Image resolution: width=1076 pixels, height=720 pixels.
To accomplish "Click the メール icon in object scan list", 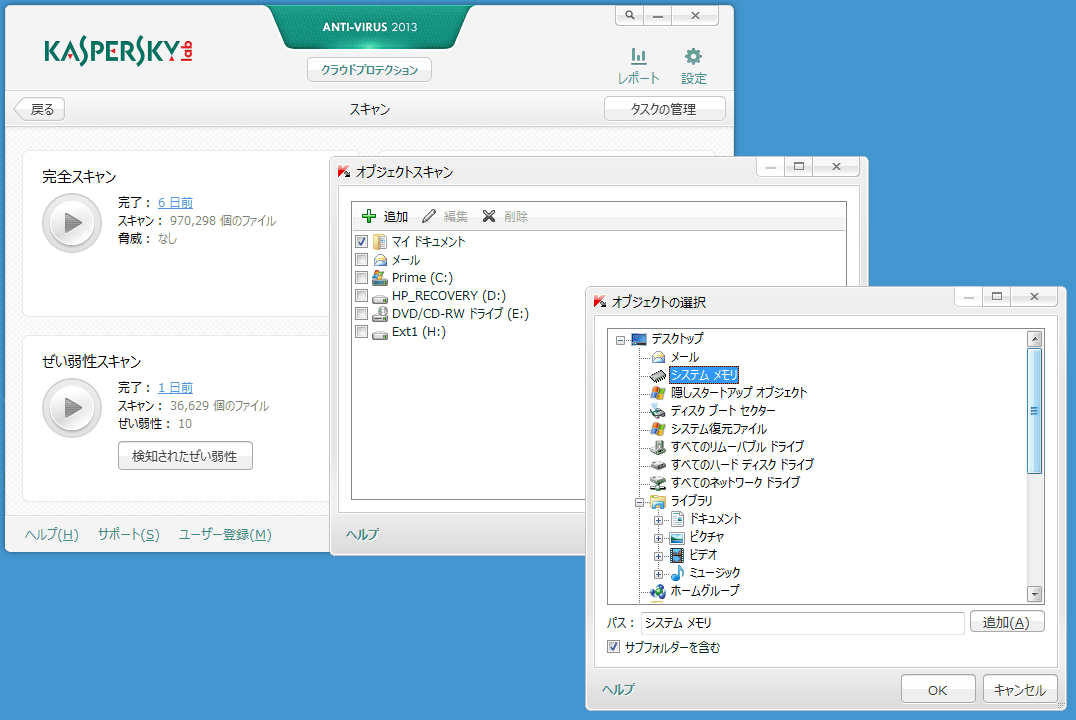I will tap(379, 259).
